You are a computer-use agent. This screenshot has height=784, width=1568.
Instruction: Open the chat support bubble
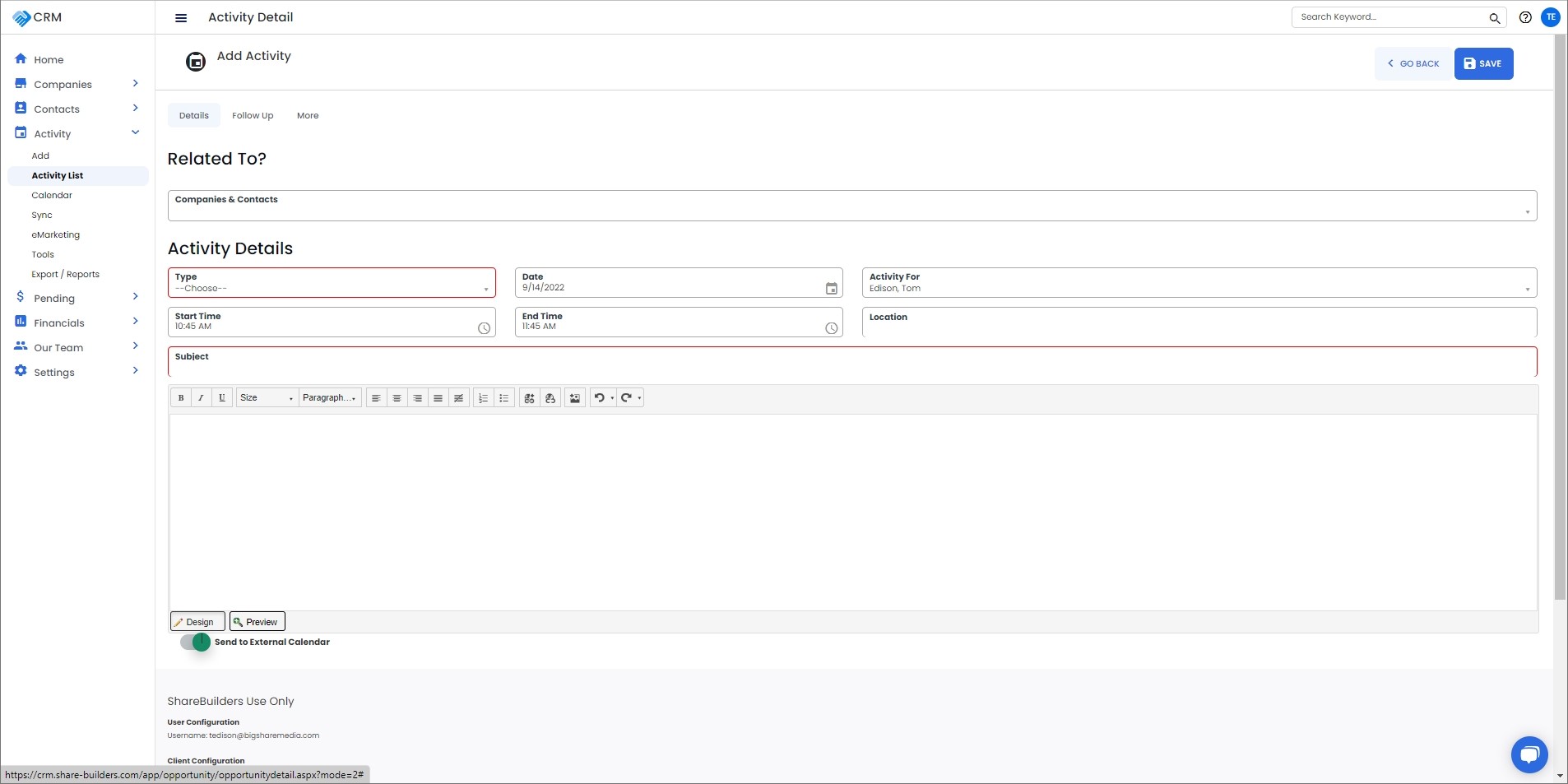(1529, 754)
